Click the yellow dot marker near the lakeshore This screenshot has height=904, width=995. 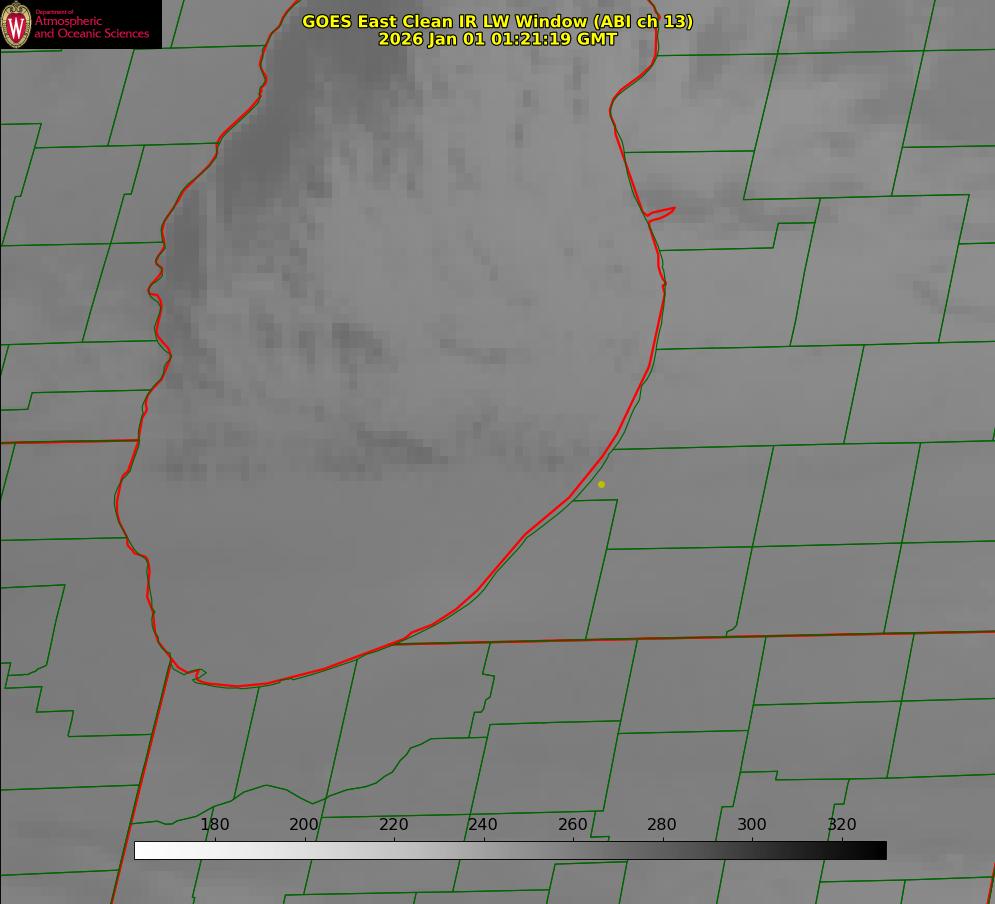[601, 484]
